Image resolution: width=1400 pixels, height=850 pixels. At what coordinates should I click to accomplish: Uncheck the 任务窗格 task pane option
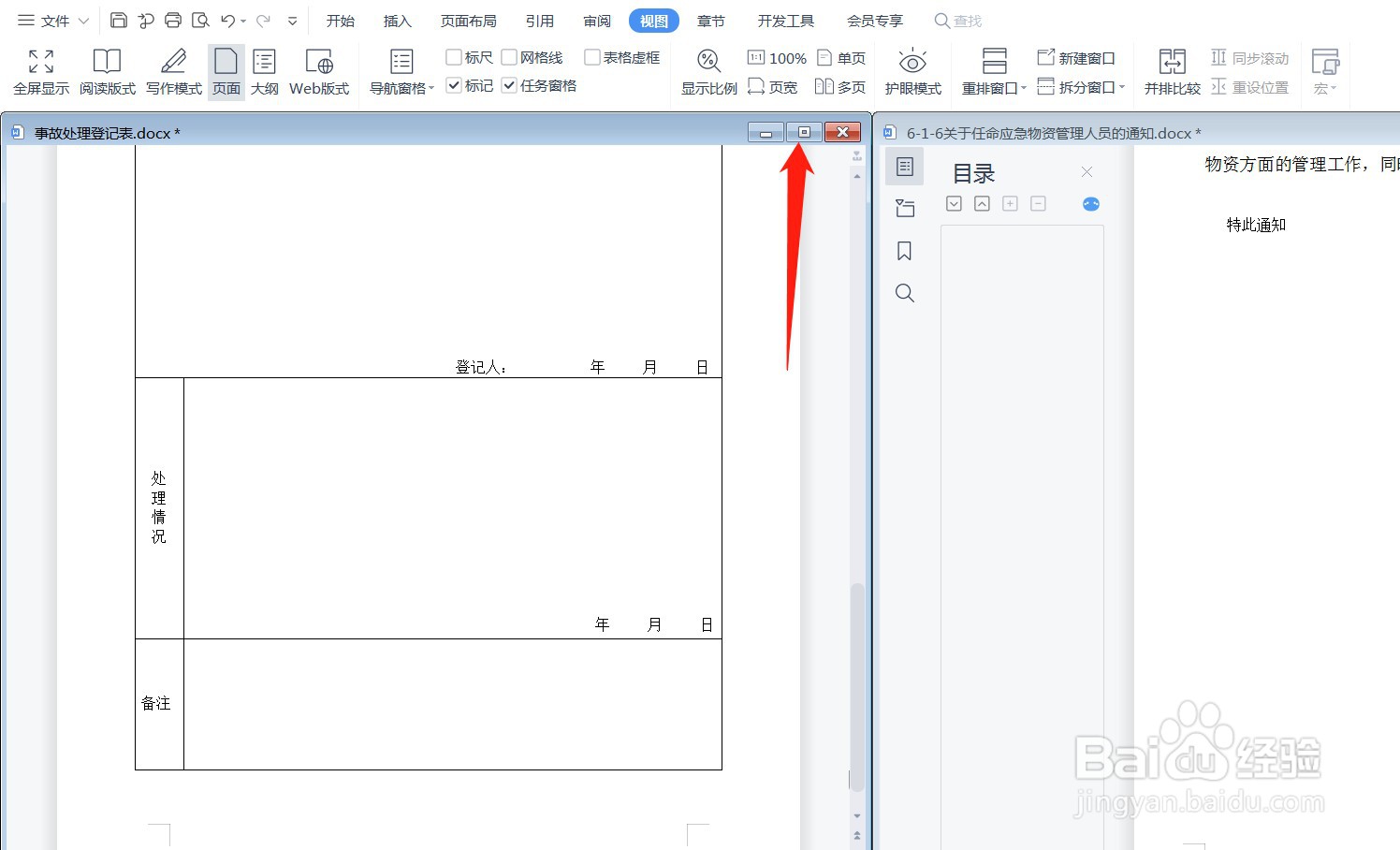coord(509,84)
